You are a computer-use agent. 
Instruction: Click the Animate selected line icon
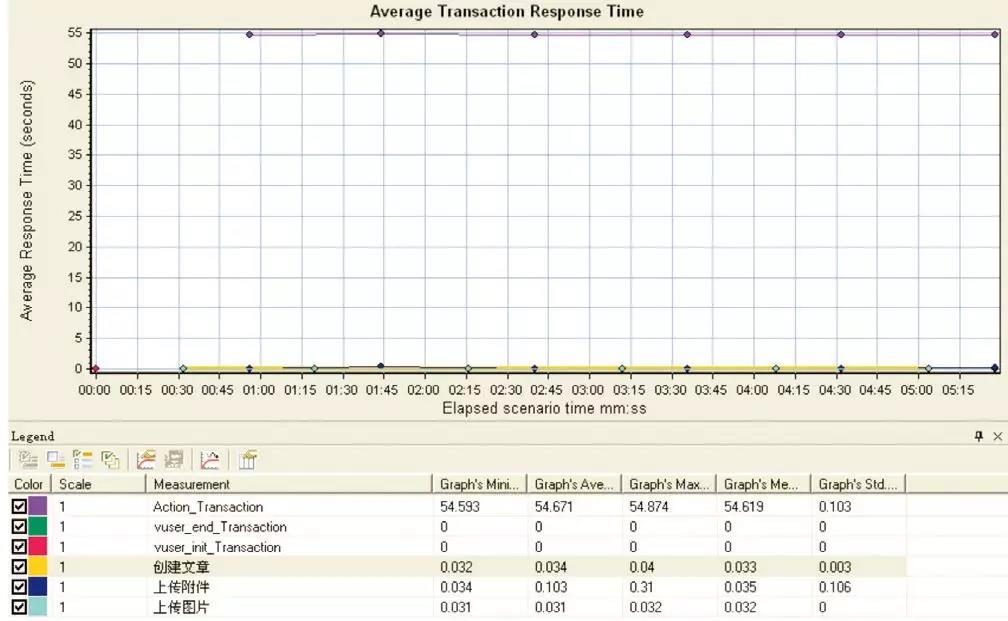coord(210,460)
